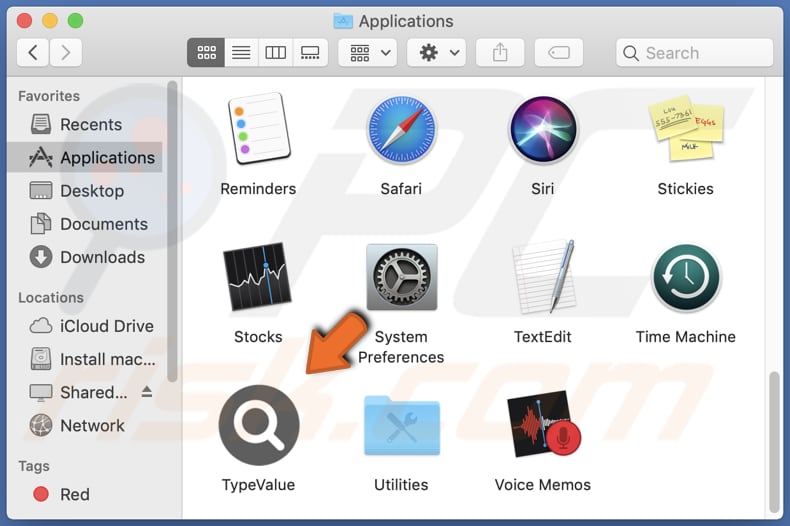
Task: Click the Share toolbar button
Action: (500, 52)
